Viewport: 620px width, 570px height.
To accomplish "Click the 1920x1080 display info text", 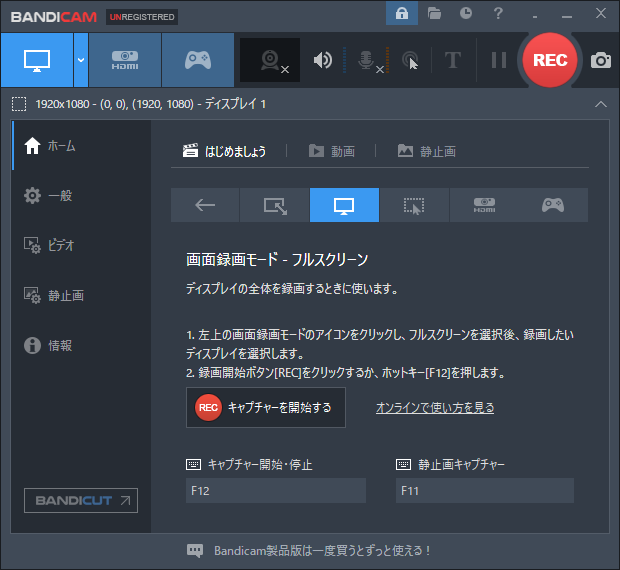I will pos(150,104).
